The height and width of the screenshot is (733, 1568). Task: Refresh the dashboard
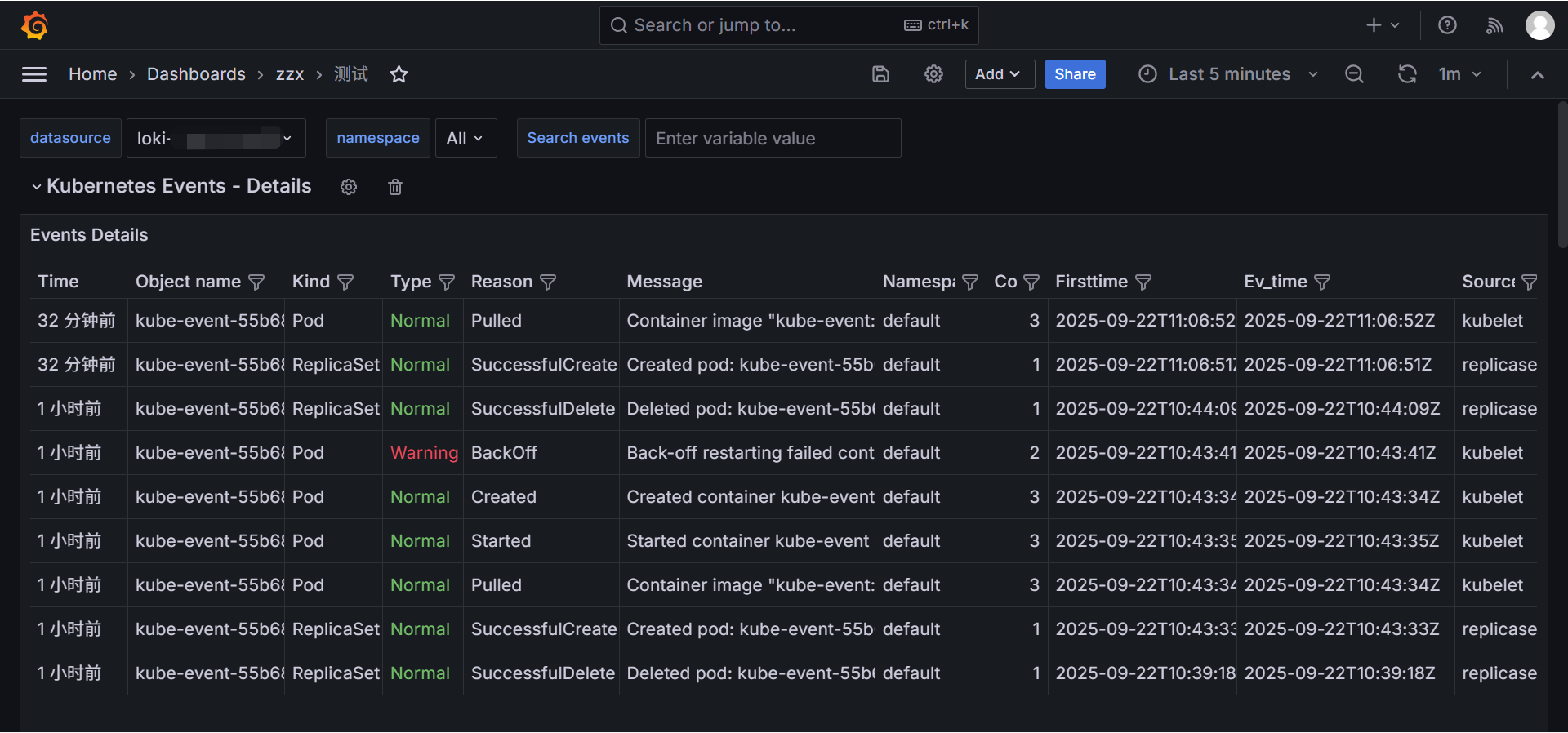tap(1406, 74)
